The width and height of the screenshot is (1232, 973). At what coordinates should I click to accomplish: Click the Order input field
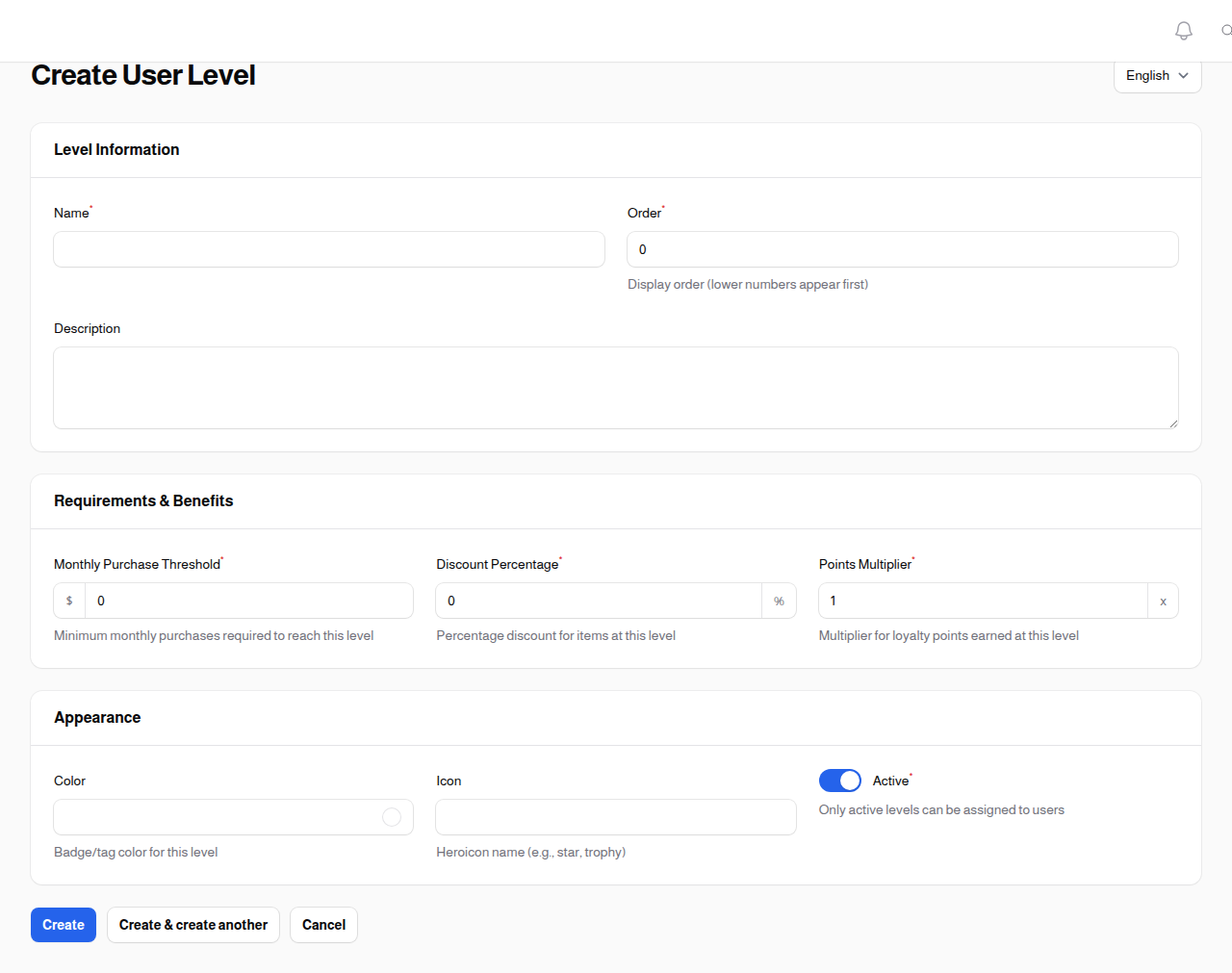click(x=903, y=248)
